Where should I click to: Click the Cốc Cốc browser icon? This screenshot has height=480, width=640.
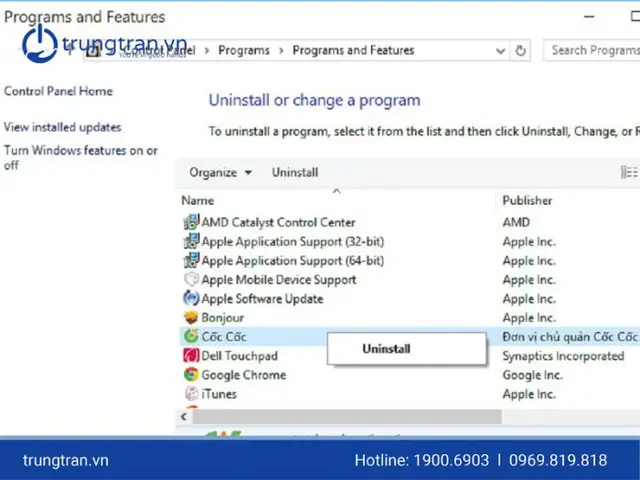[191, 336]
